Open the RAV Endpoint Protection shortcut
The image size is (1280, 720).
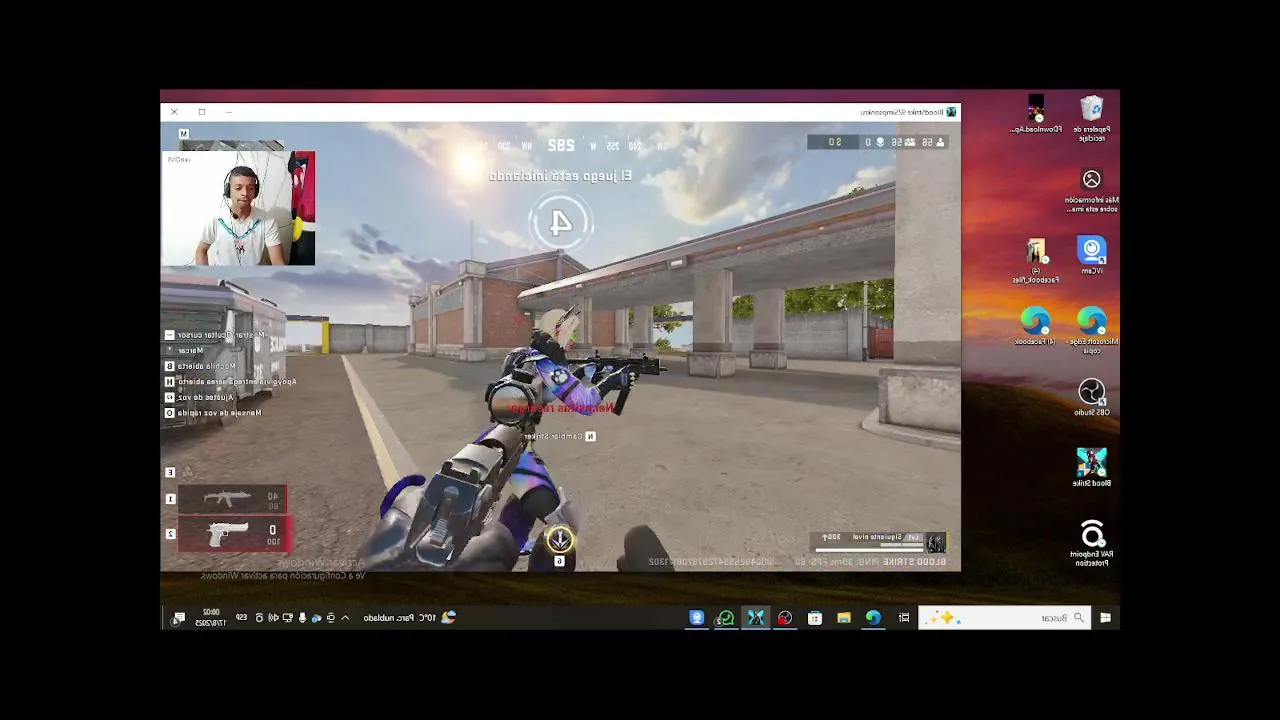click(x=1091, y=544)
